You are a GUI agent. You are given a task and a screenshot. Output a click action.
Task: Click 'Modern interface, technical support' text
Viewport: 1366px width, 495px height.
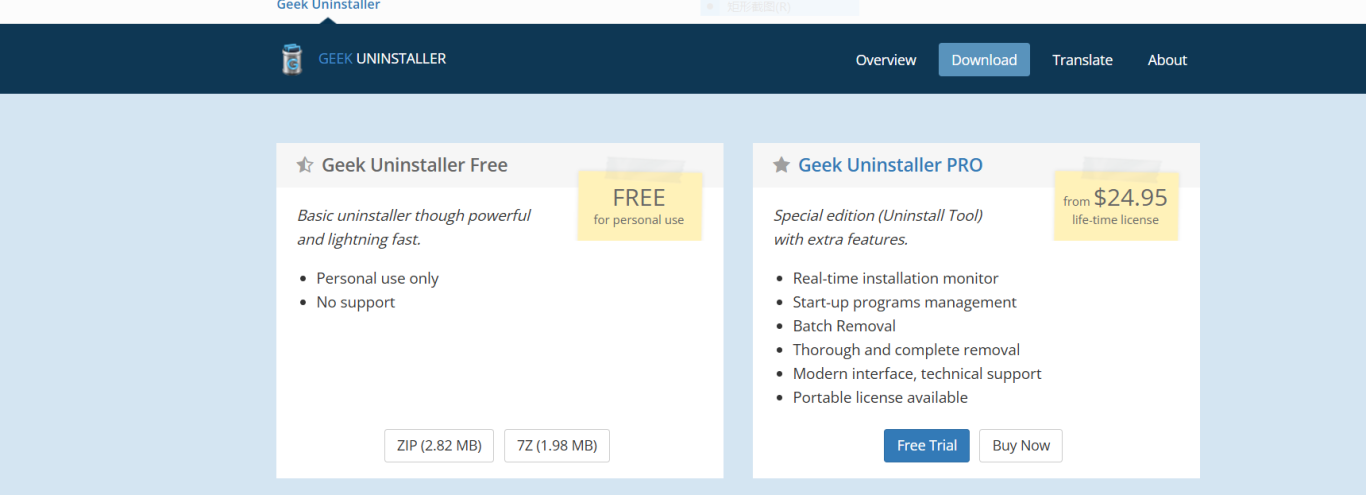click(917, 374)
